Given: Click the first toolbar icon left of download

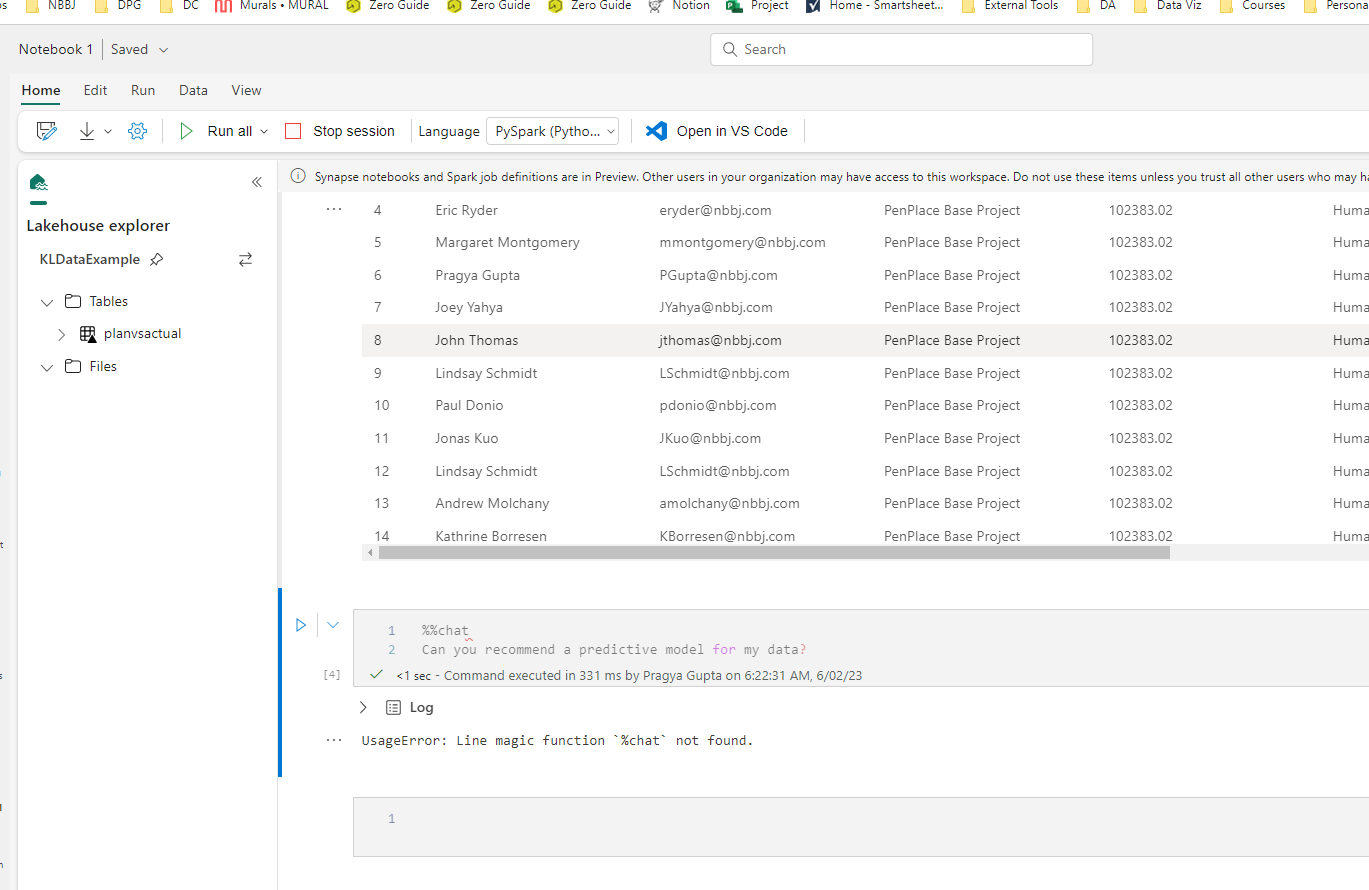Looking at the screenshot, I should (x=46, y=131).
